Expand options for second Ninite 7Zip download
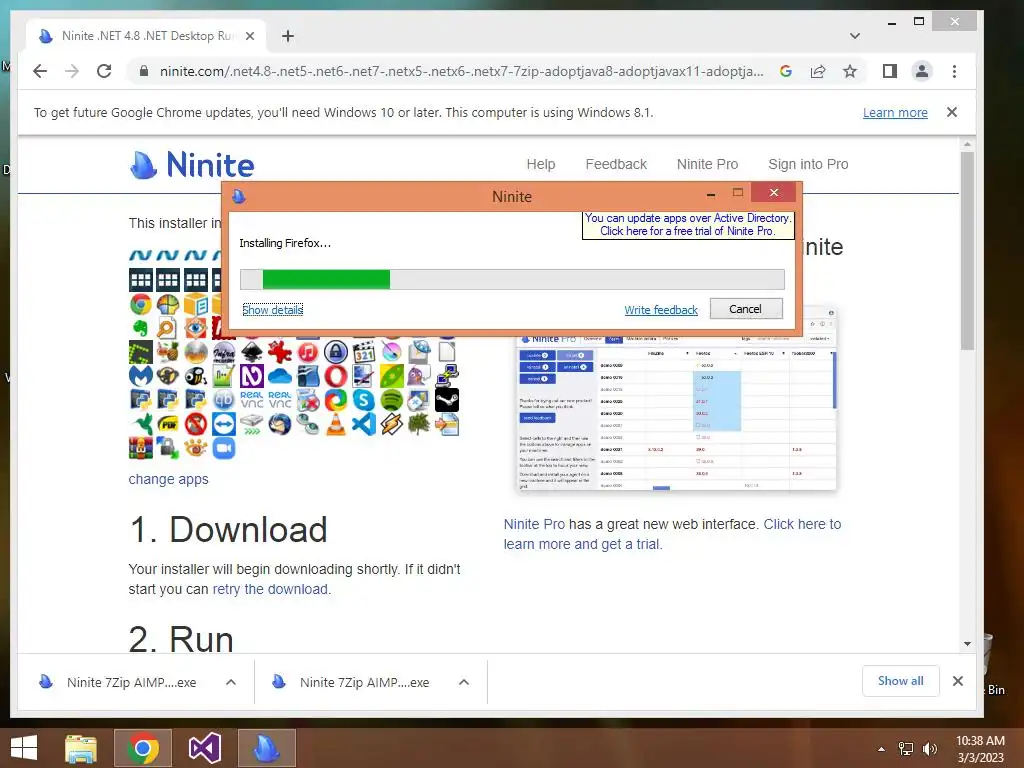 point(464,682)
